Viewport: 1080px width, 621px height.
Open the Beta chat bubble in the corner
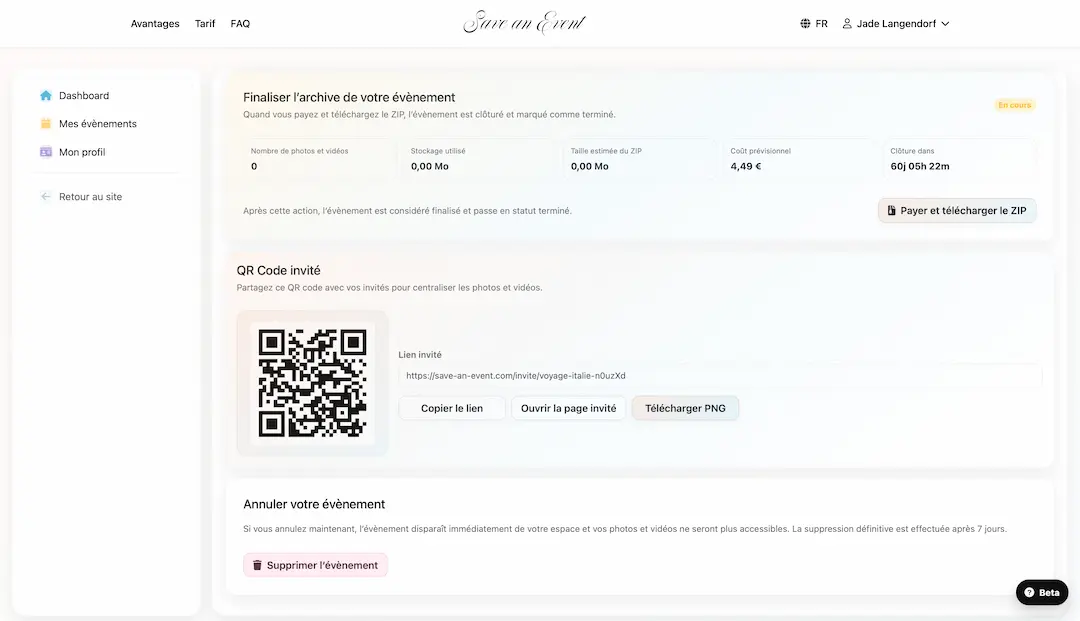tap(1041, 592)
